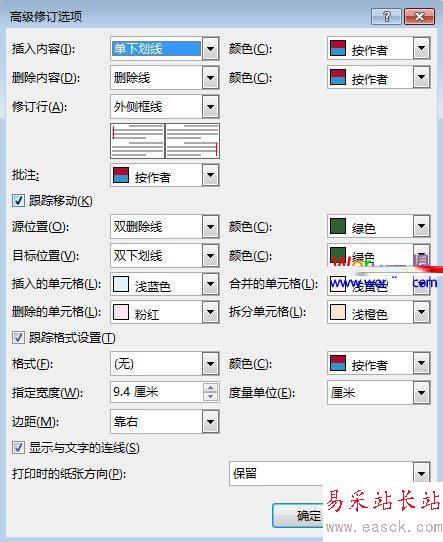
Task: Click the by-author swatch in 批注
Action: [121, 175]
